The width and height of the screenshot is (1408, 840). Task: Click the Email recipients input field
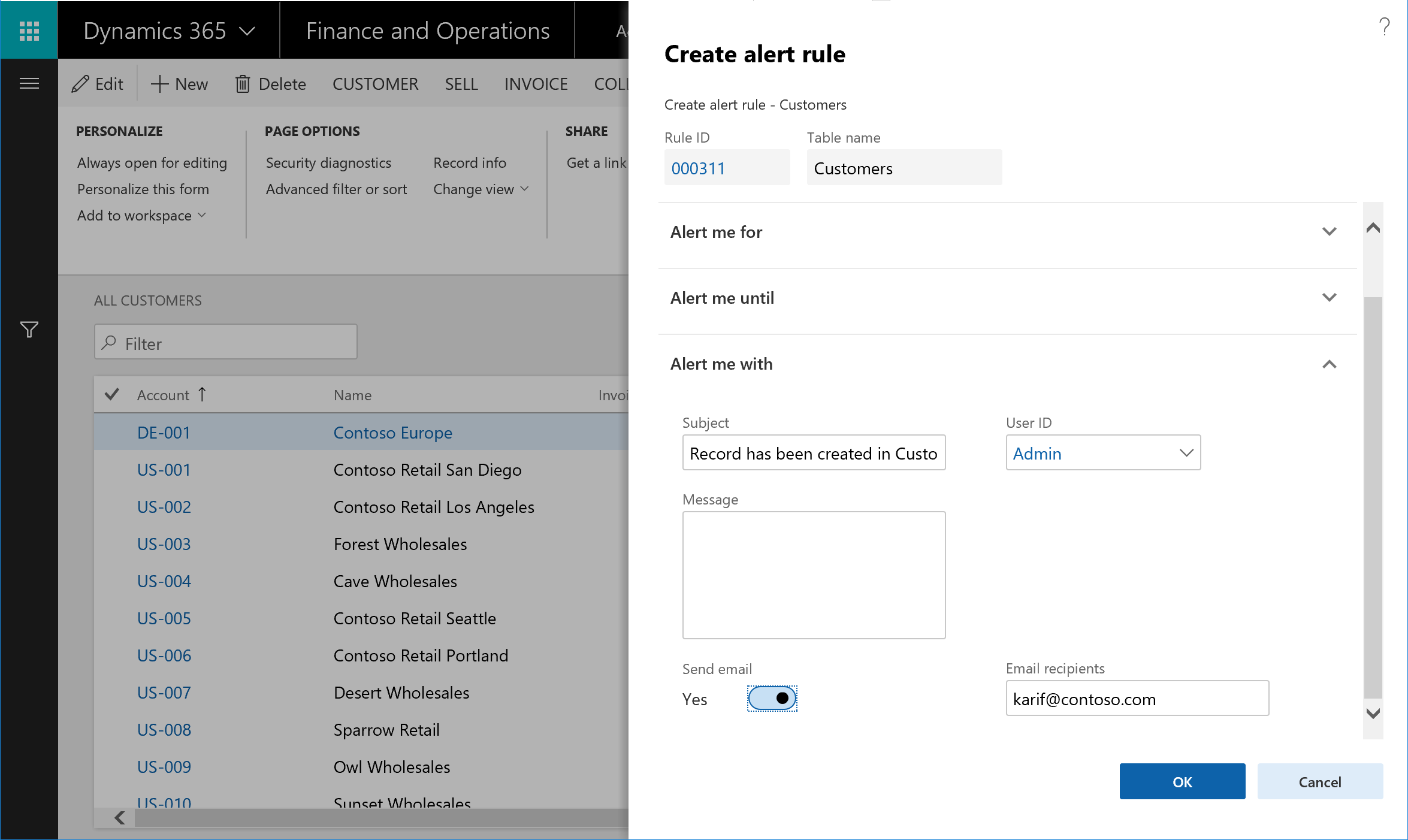point(1136,699)
